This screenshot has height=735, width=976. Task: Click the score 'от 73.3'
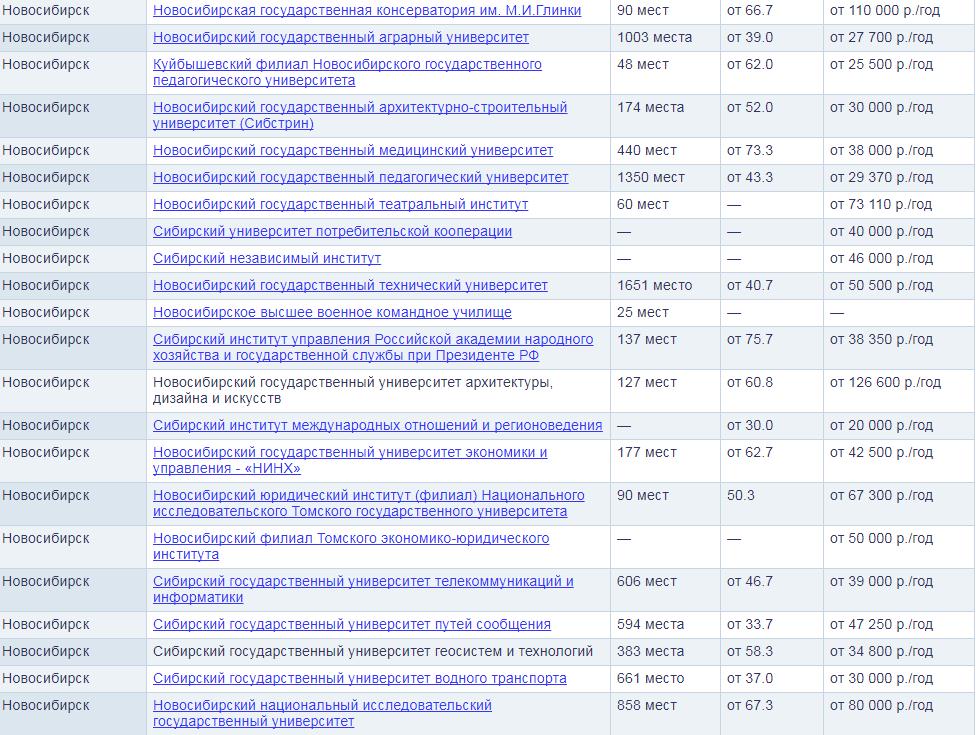[750, 150]
